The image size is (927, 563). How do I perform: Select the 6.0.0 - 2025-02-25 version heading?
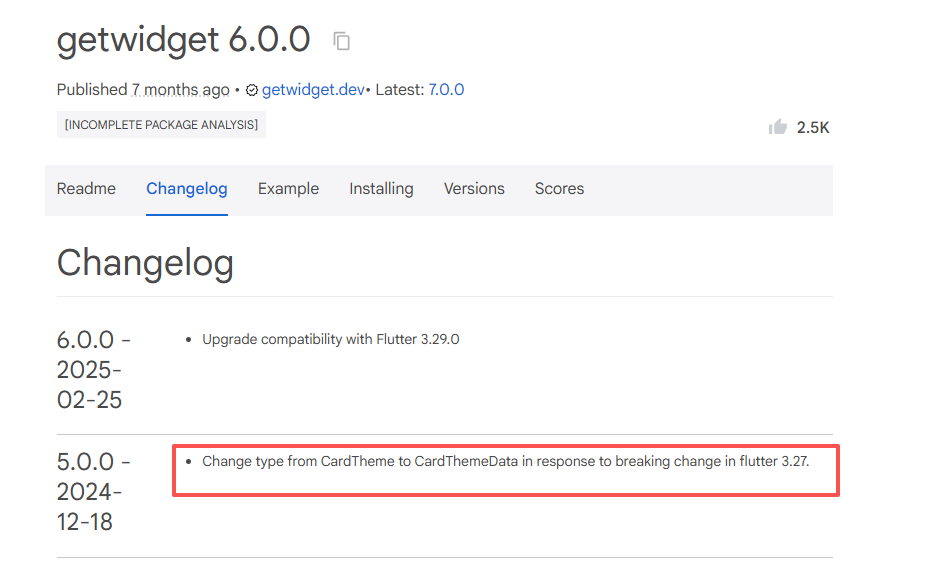pyautogui.click(x=94, y=369)
